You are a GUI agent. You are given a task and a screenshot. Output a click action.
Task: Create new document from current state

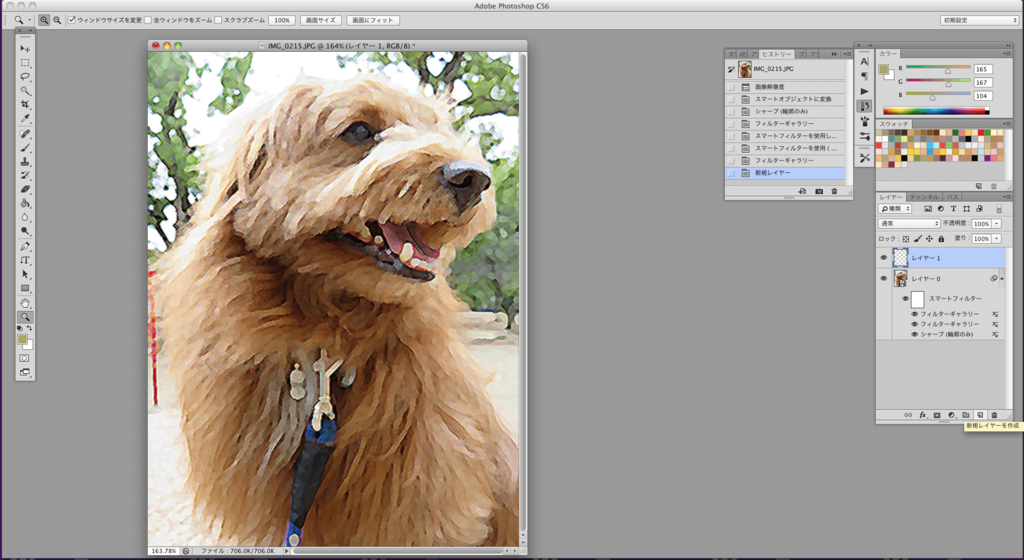tap(803, 191)
